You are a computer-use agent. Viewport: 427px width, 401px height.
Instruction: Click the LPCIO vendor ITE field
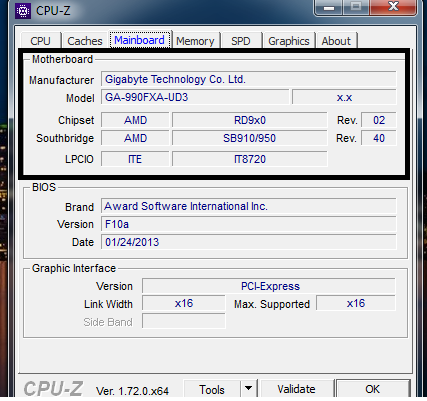tap(135, 159)
